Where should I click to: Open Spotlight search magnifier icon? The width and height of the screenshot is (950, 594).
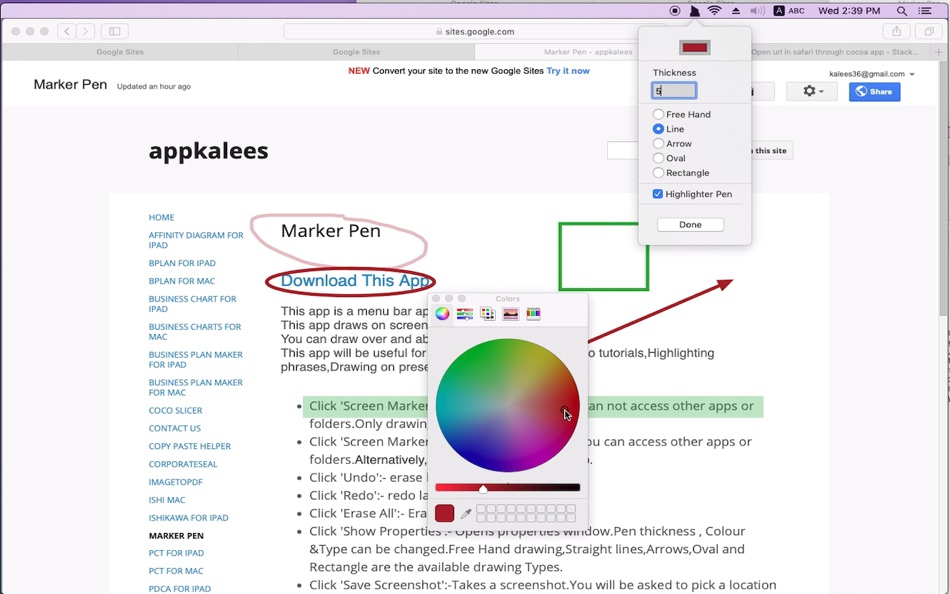[902, 11]
